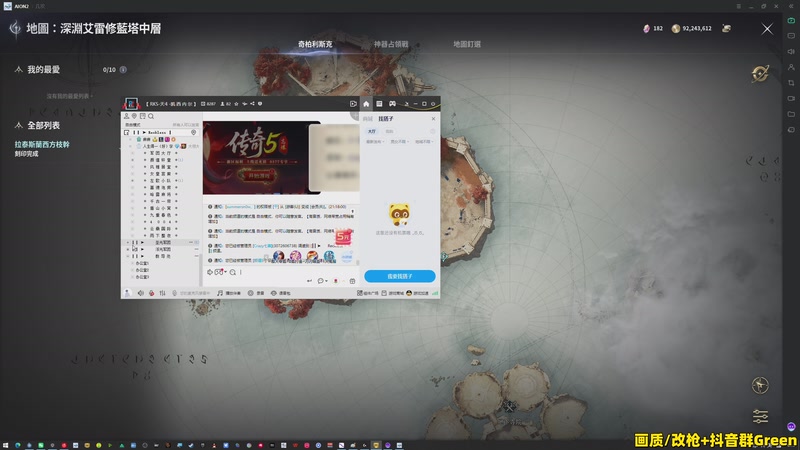Click the share icon in YY title bar
This screenshot has height=450, width=800.
click(x=252, y=104)
